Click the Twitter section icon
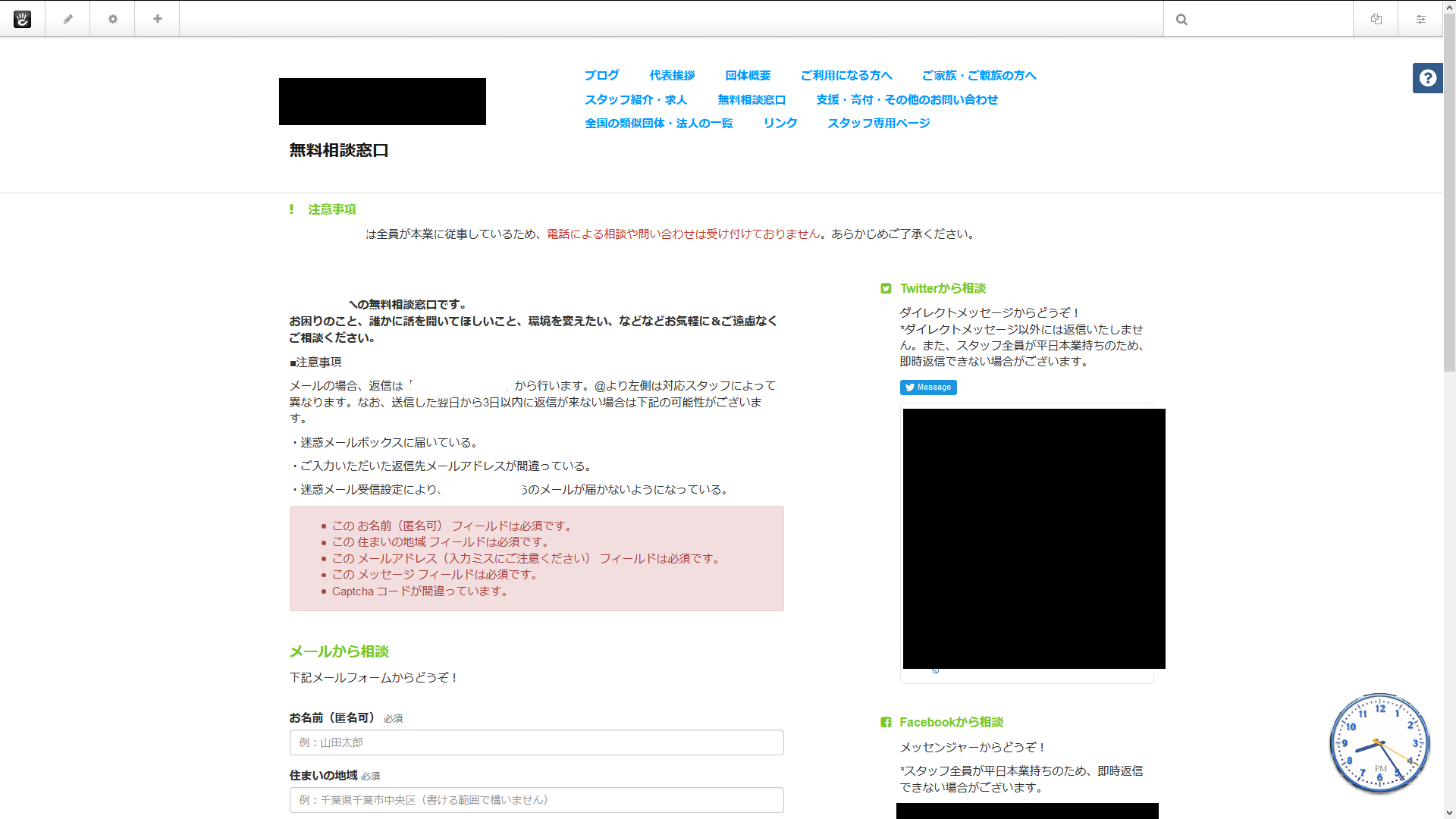1456x819 pixels. pyautogui.click(x=886, y=288)
